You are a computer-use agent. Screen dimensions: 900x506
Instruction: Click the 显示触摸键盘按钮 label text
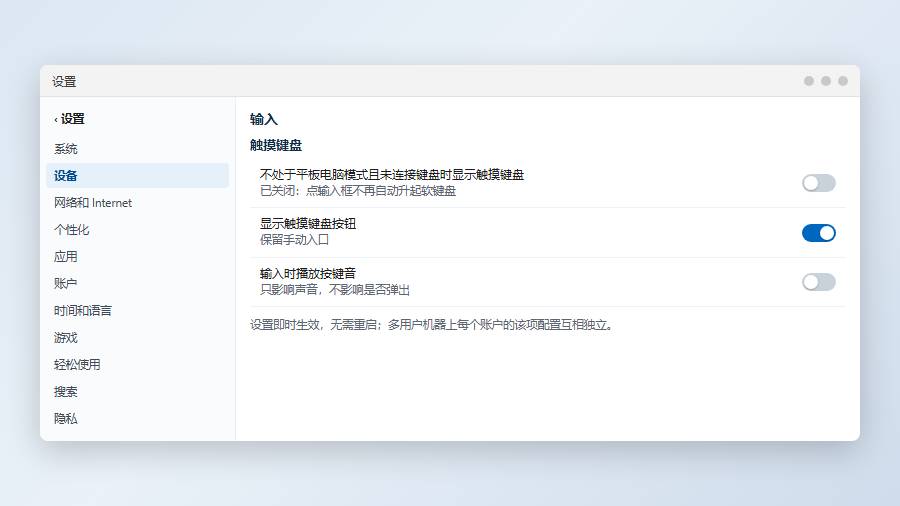pos(308,224)
